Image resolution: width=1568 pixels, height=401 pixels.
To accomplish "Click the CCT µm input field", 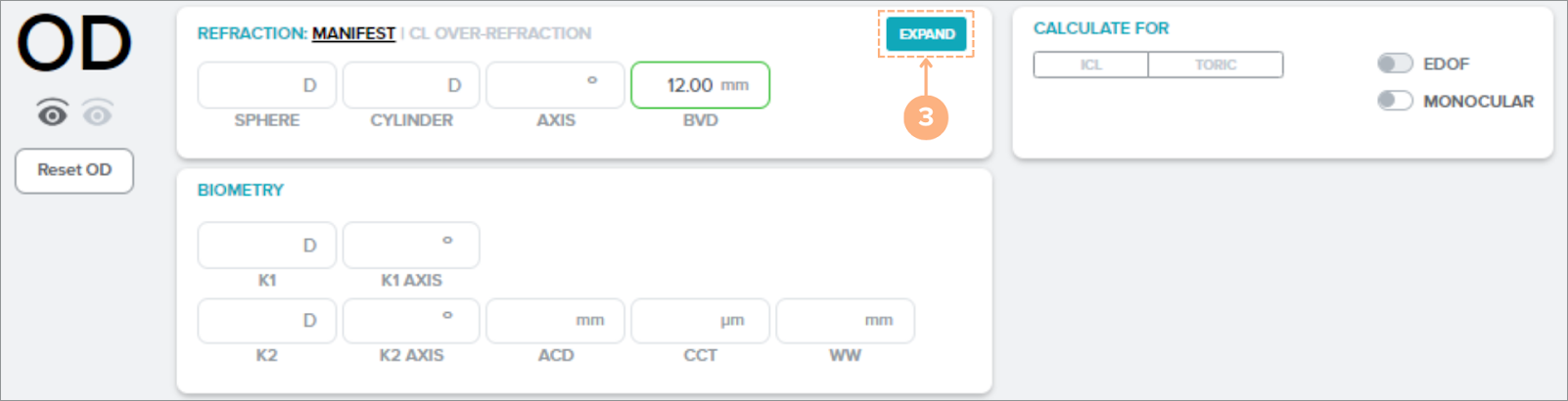I will point(700,321).
